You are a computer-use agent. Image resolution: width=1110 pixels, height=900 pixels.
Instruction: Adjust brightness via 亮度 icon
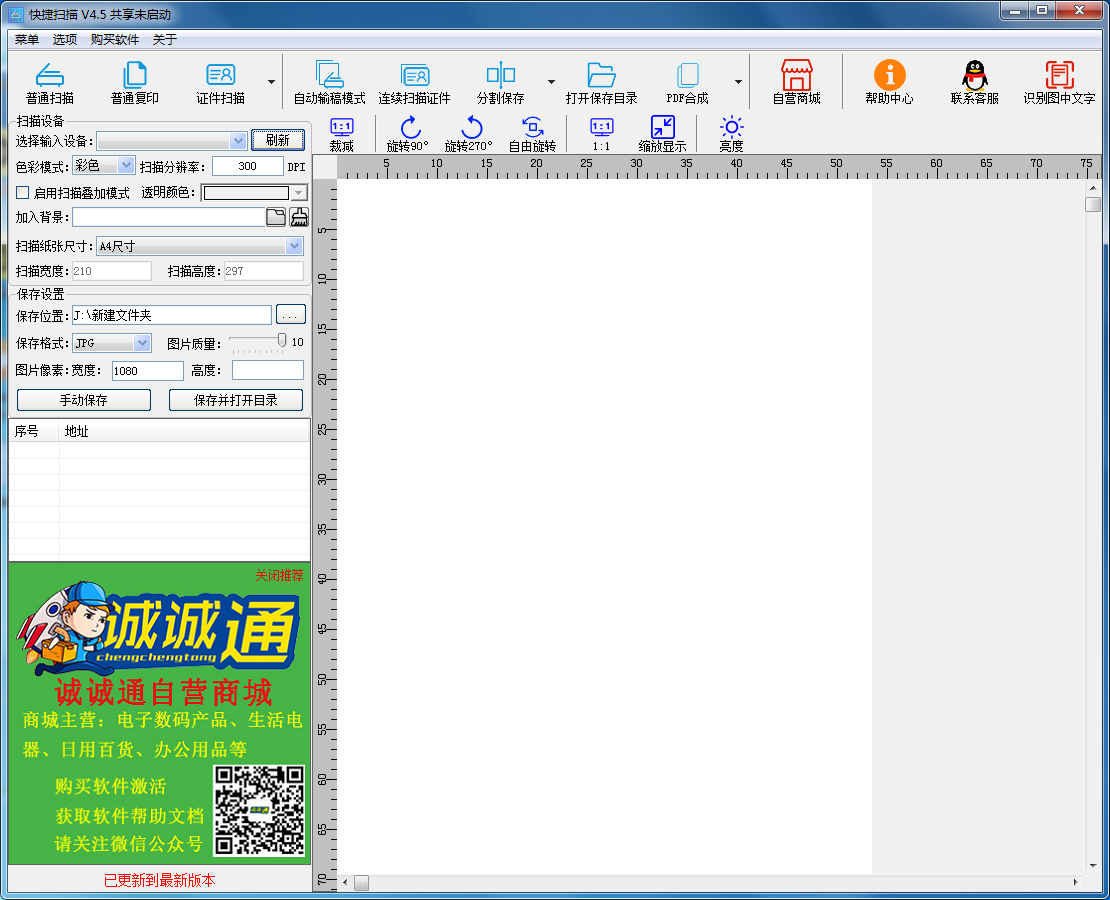tap(732, 128)
